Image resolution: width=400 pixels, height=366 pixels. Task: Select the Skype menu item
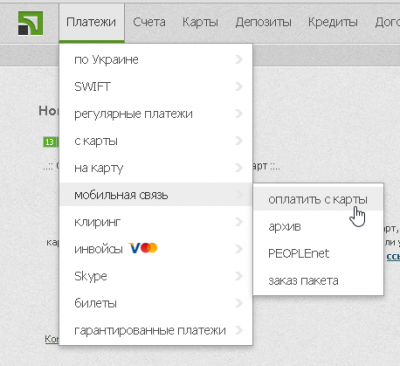156,276
